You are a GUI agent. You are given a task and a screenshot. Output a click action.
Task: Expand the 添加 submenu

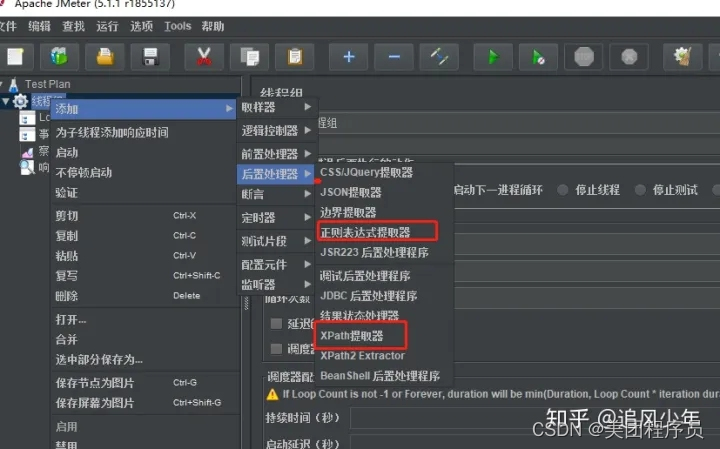tap(143, 109)
